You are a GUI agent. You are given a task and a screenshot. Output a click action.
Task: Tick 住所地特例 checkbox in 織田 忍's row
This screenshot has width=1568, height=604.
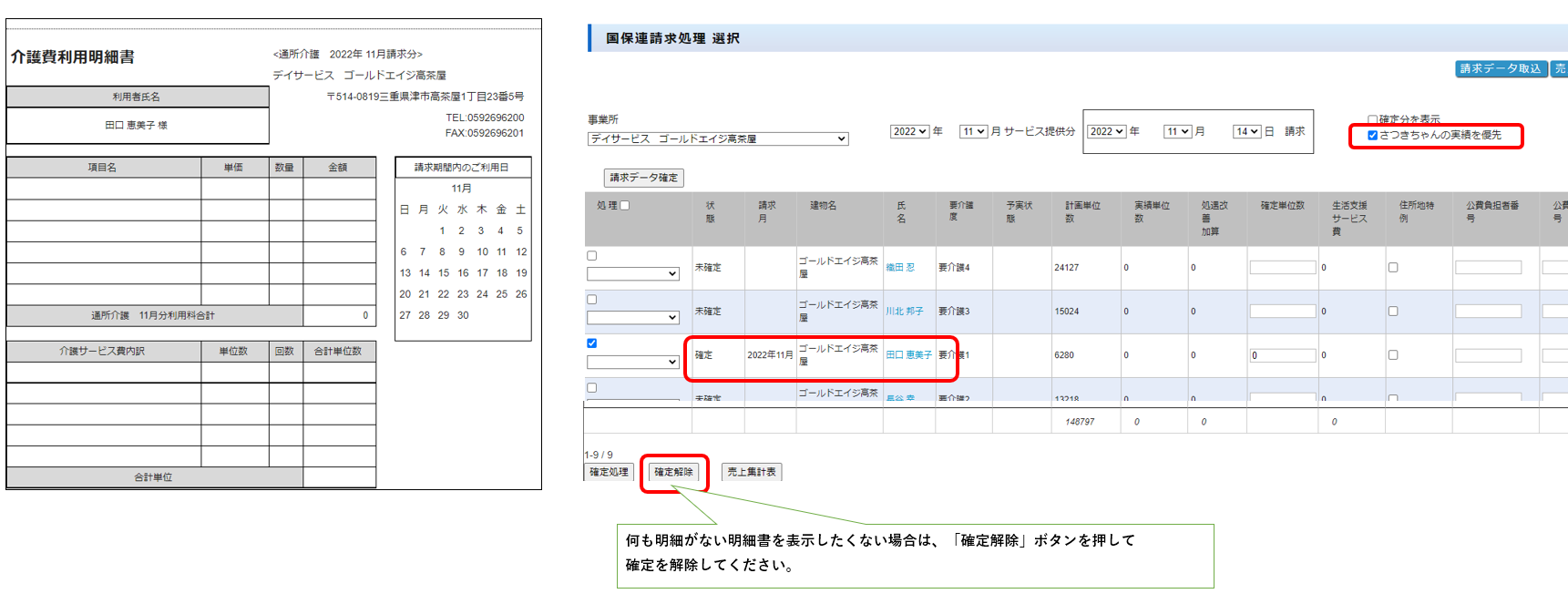[1393, 268]
